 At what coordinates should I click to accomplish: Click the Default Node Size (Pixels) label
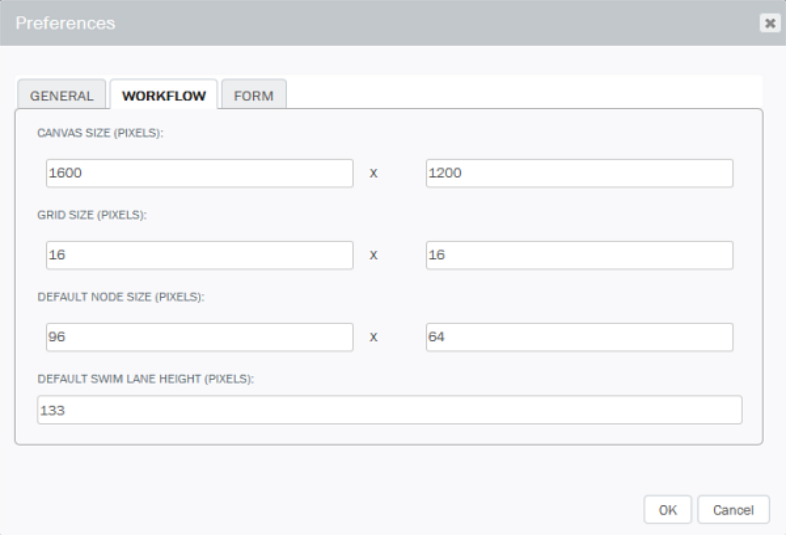pyautogui.click(x=121, y=297)
